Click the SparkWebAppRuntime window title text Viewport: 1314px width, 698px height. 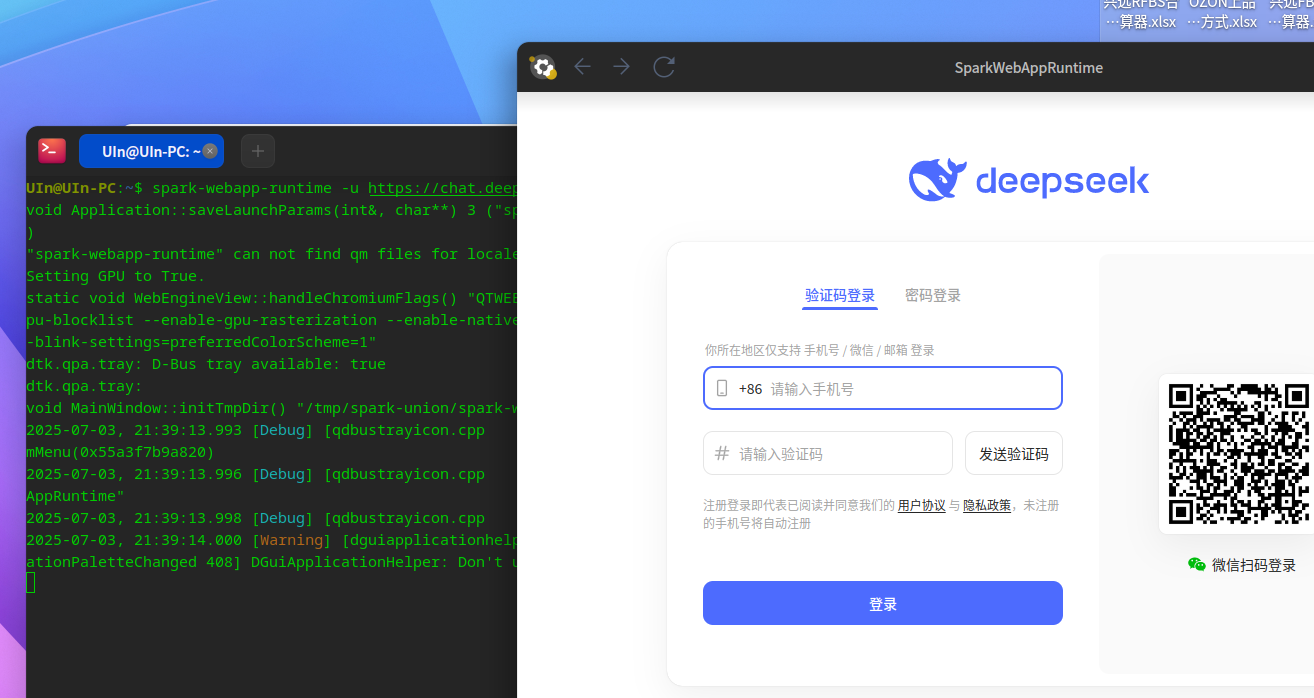[1029, 68]
